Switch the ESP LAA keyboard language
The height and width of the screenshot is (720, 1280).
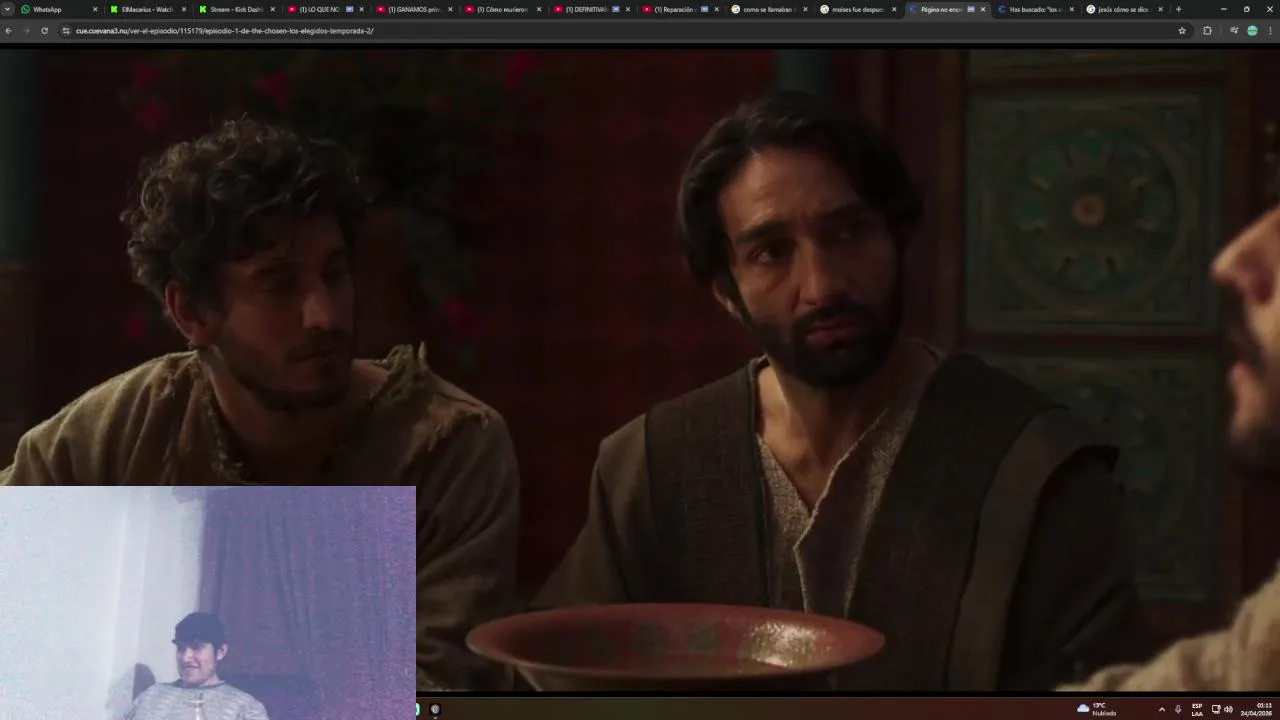[1197, 709]
